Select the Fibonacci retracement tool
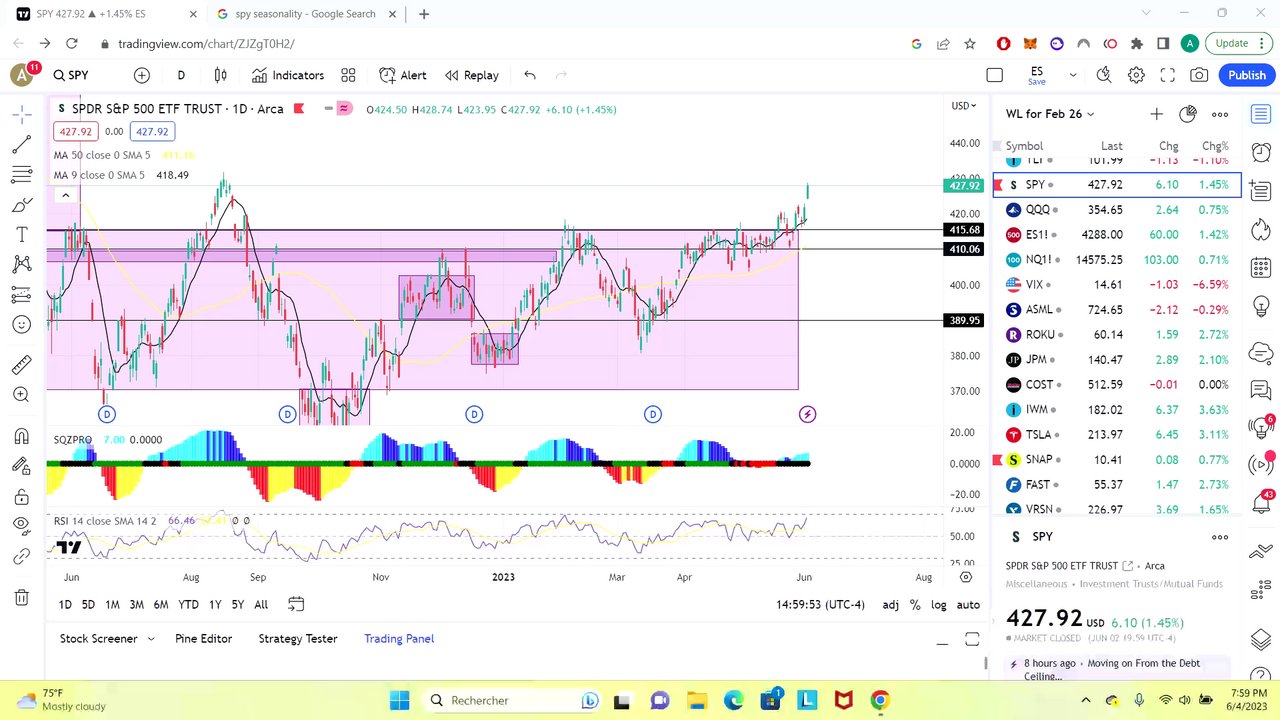 21,175
